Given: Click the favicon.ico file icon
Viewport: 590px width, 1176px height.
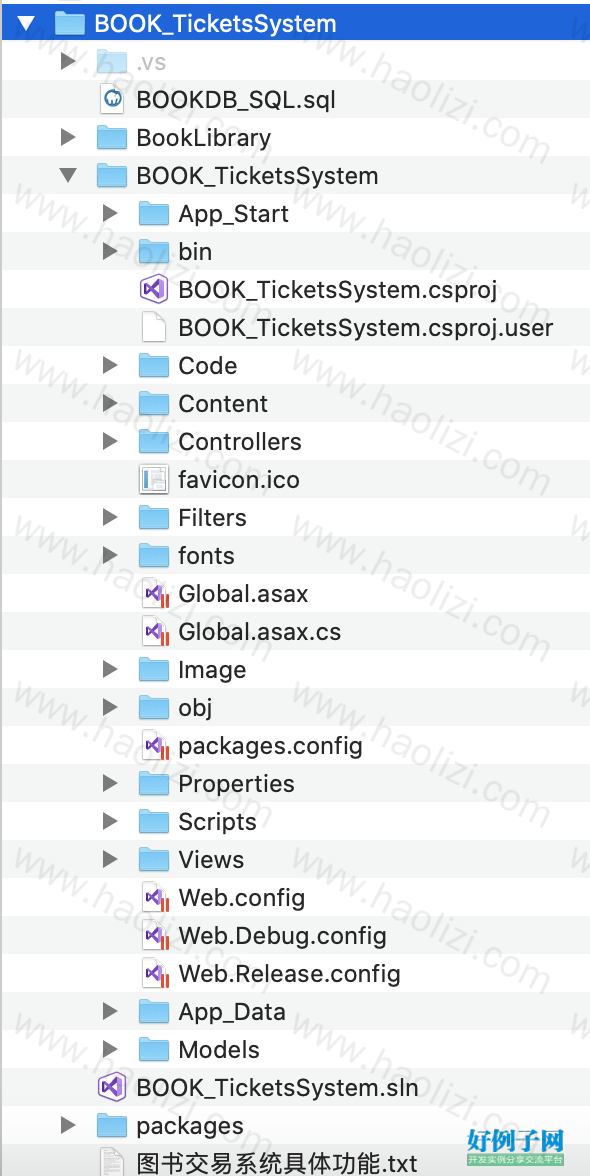Looking at the screenshot, I should [x=154, y=479].
